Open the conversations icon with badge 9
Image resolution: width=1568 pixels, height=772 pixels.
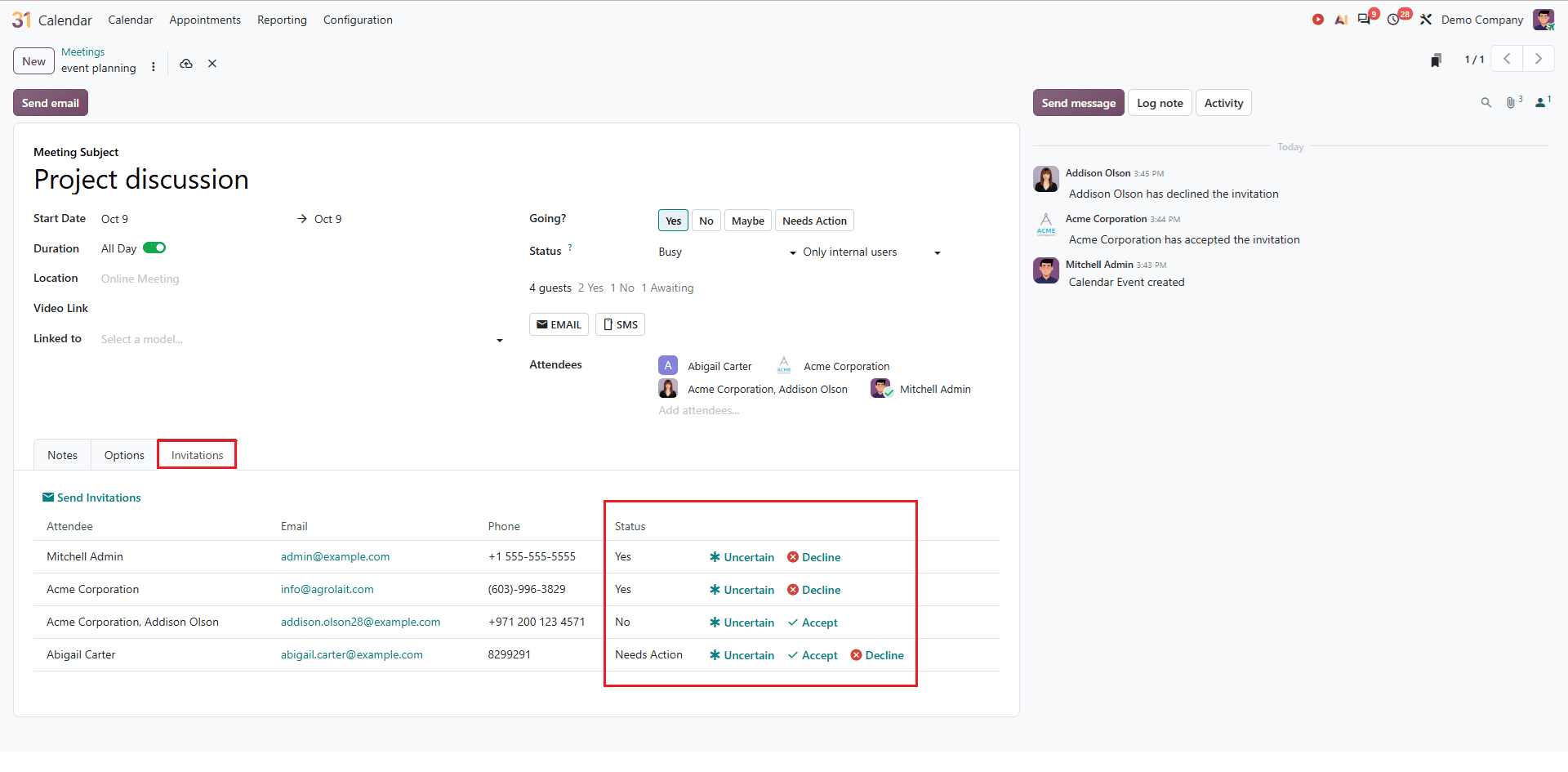click(x=1365, y=19)
